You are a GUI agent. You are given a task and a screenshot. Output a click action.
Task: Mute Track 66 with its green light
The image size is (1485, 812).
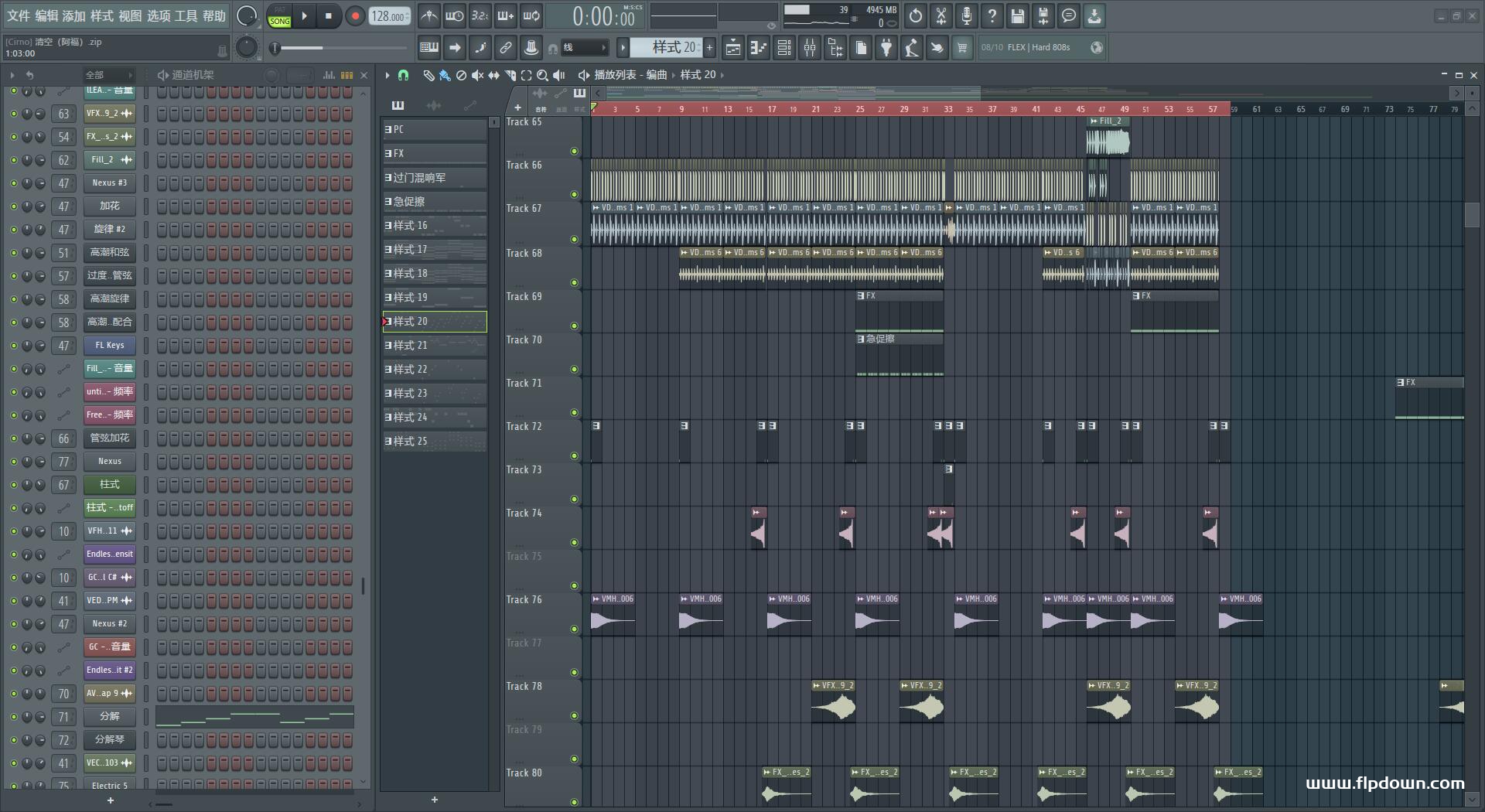point(574,194)
